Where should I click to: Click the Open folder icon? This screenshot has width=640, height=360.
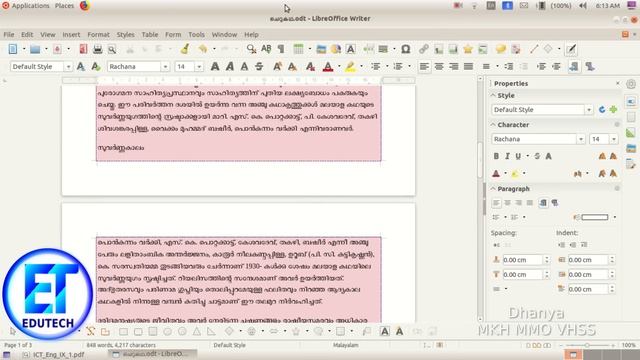(x=35, y=49)
